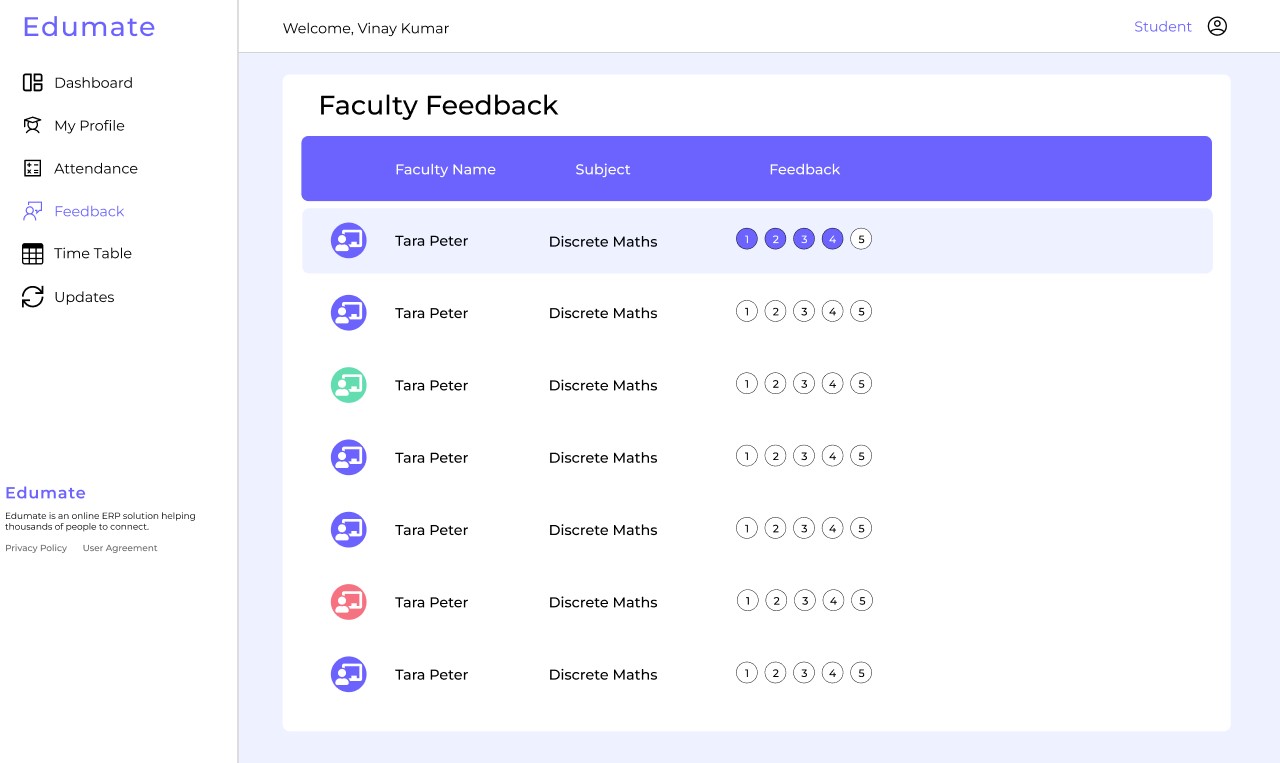Click the Faculty Name column header
Screen dimensions: 1280x763
point(445,169)
